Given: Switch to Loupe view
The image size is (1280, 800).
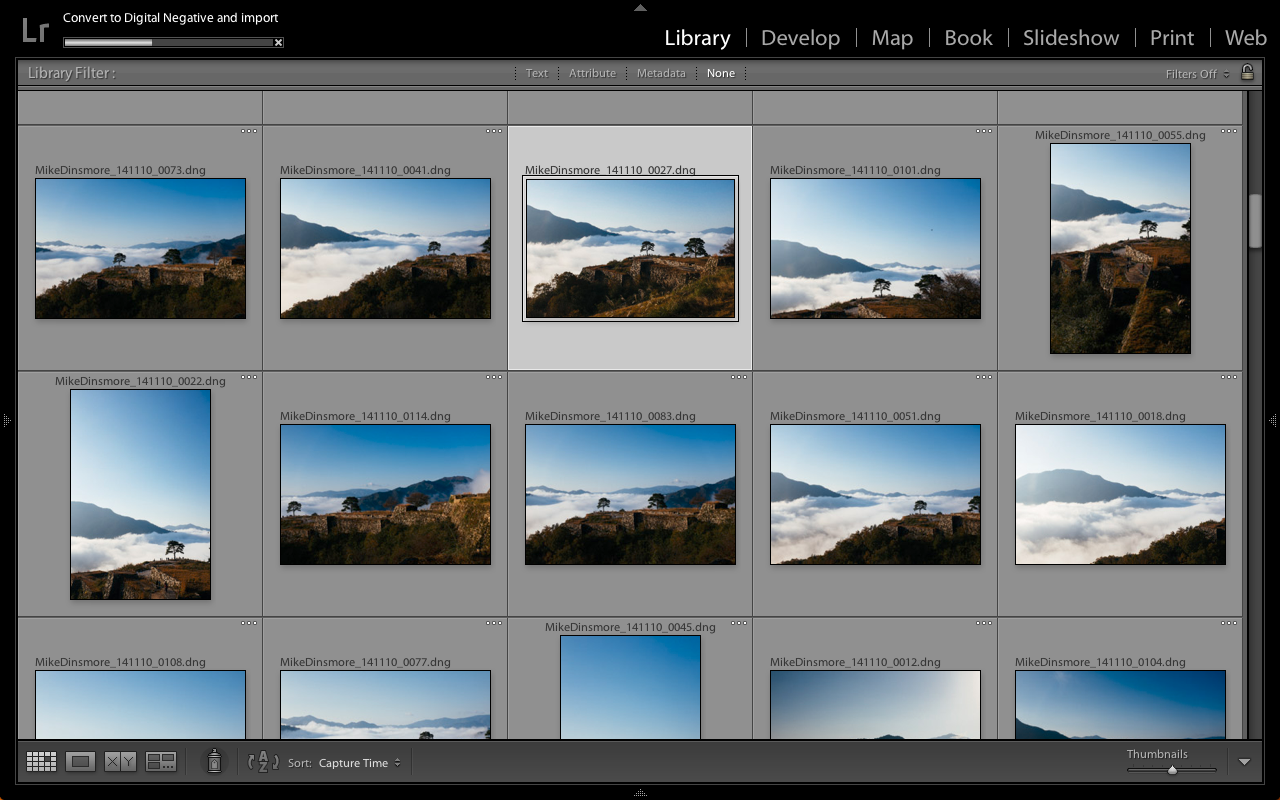Looking at the screenshot, I should (81, 762).
